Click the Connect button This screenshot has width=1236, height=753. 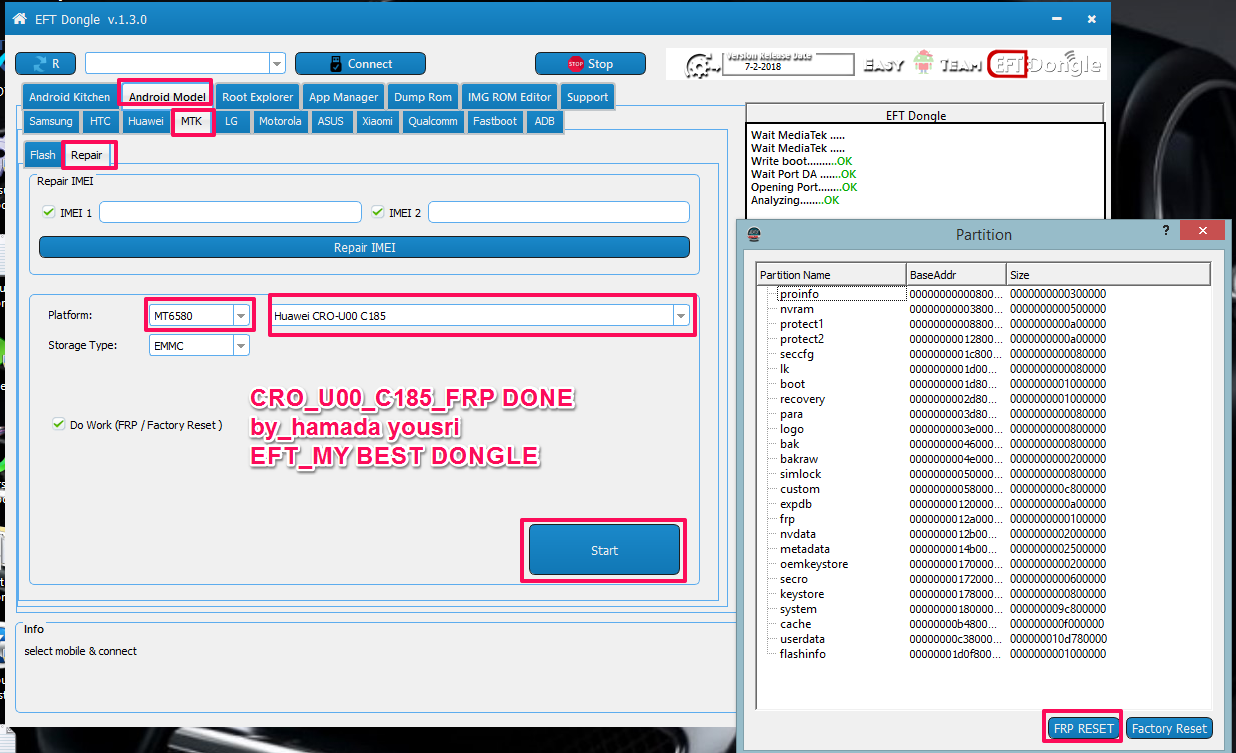point(360,64)
